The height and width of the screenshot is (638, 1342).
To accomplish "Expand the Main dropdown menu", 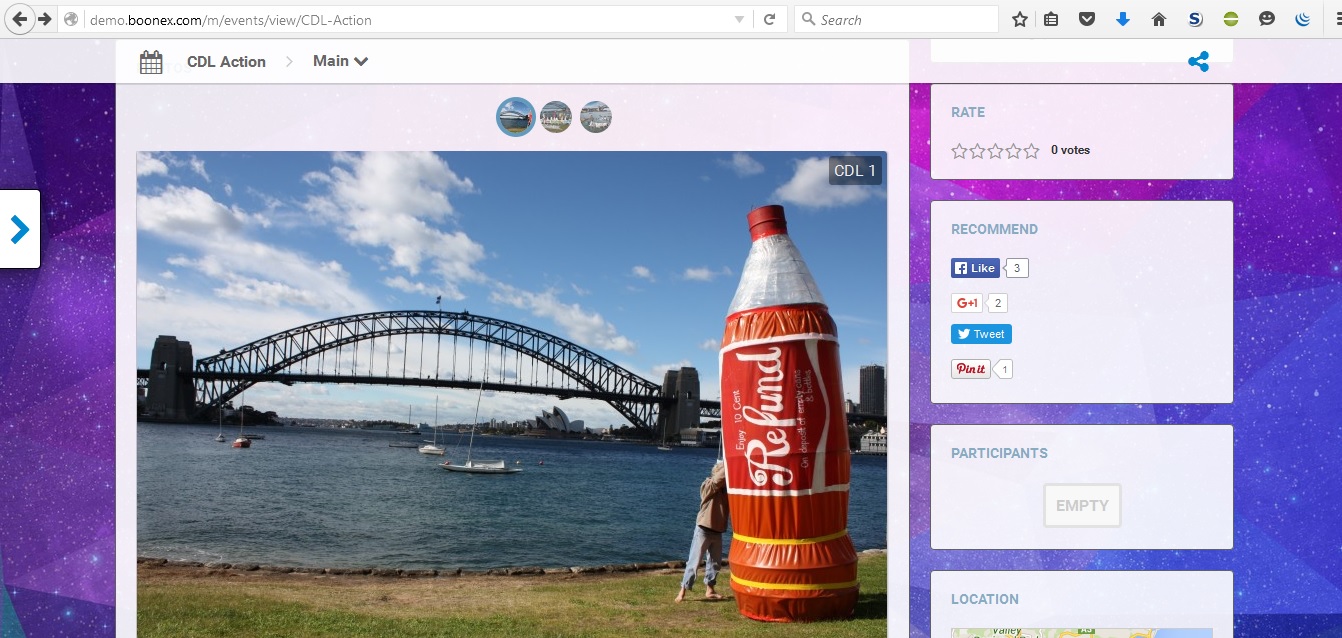I will point(340,61).
